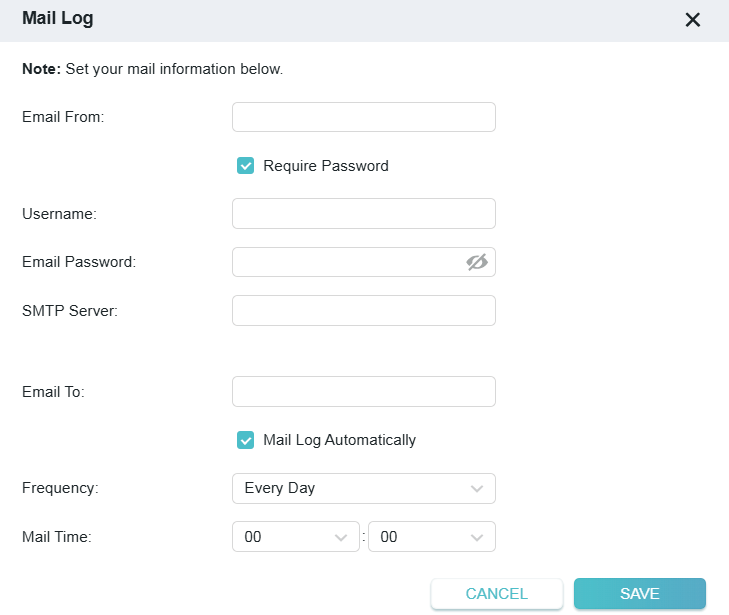Click the SMTP Server input field
Viewport: 729px width, 615px height.
pos(363,311)
